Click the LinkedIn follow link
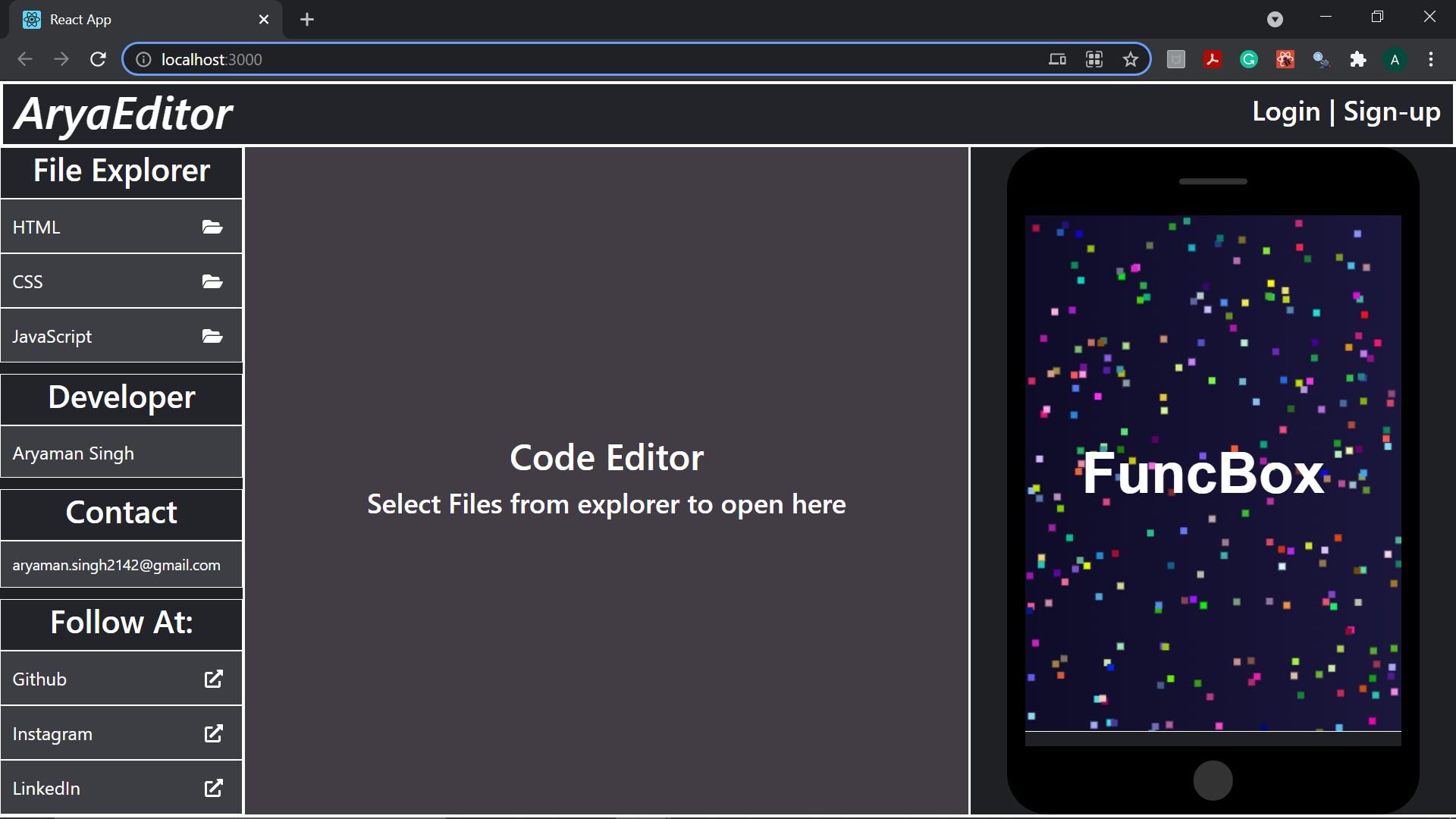The image size is (1456, 819). pos(121,788)
